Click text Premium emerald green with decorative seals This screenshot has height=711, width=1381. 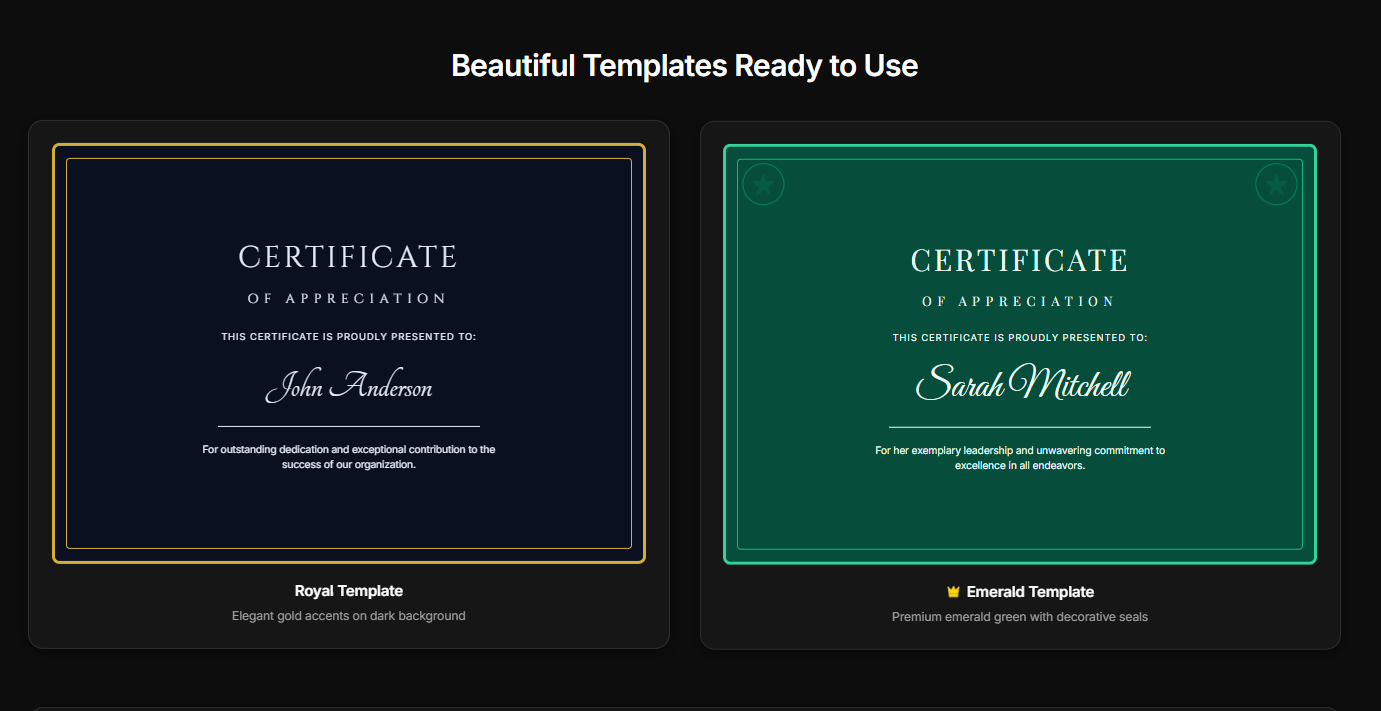(x=1019, y=616)
